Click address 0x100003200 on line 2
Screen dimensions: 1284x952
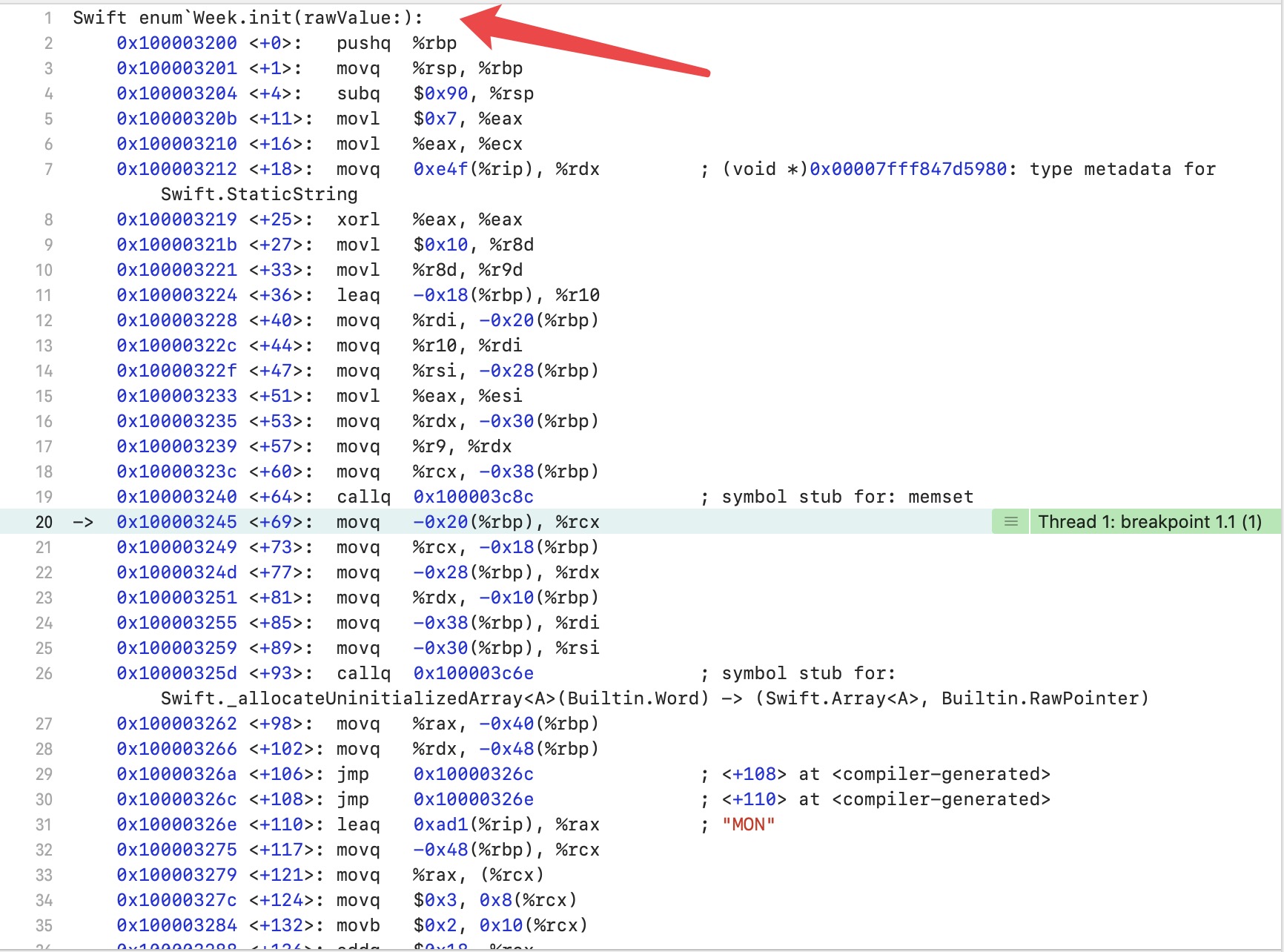click(x=176, y=43)
